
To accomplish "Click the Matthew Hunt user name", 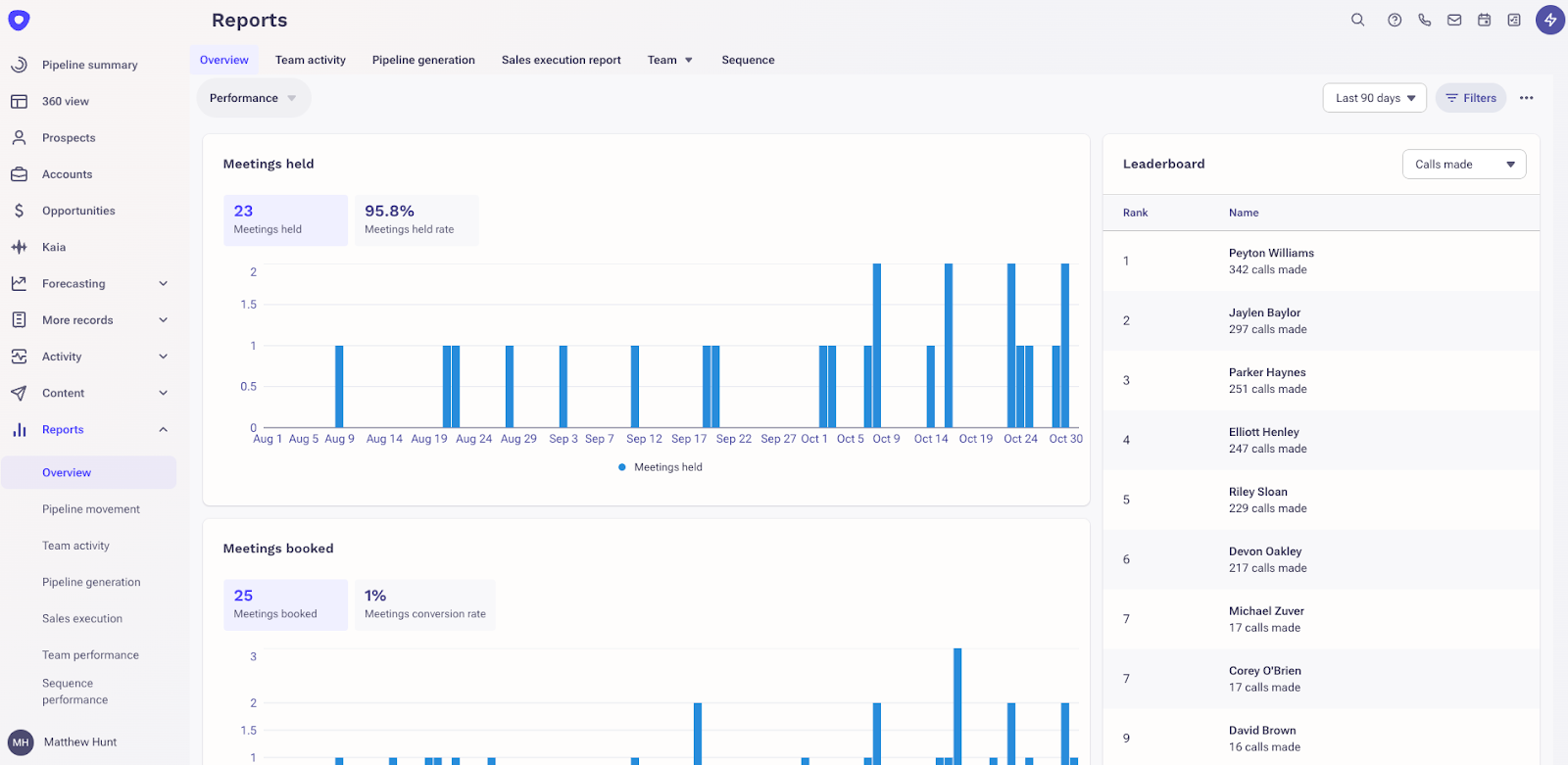I will (x=80, y=742).
